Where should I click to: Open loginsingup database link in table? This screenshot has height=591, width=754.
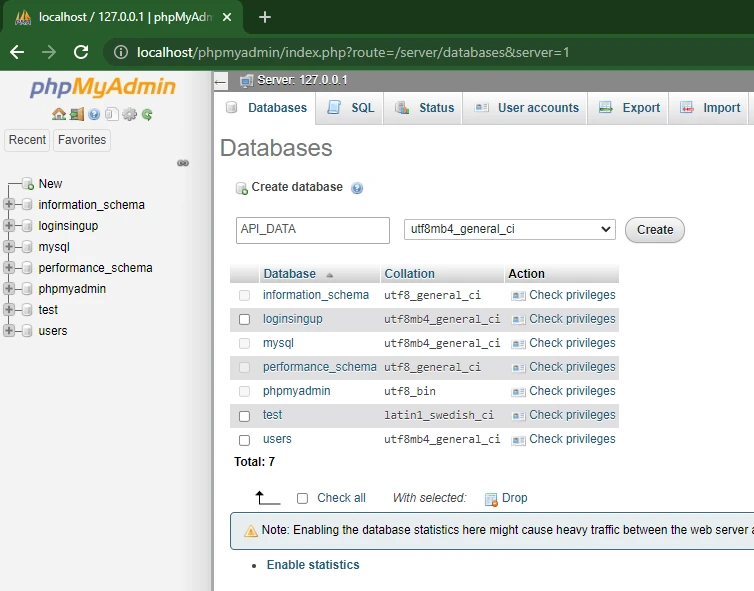click(292, 319)
